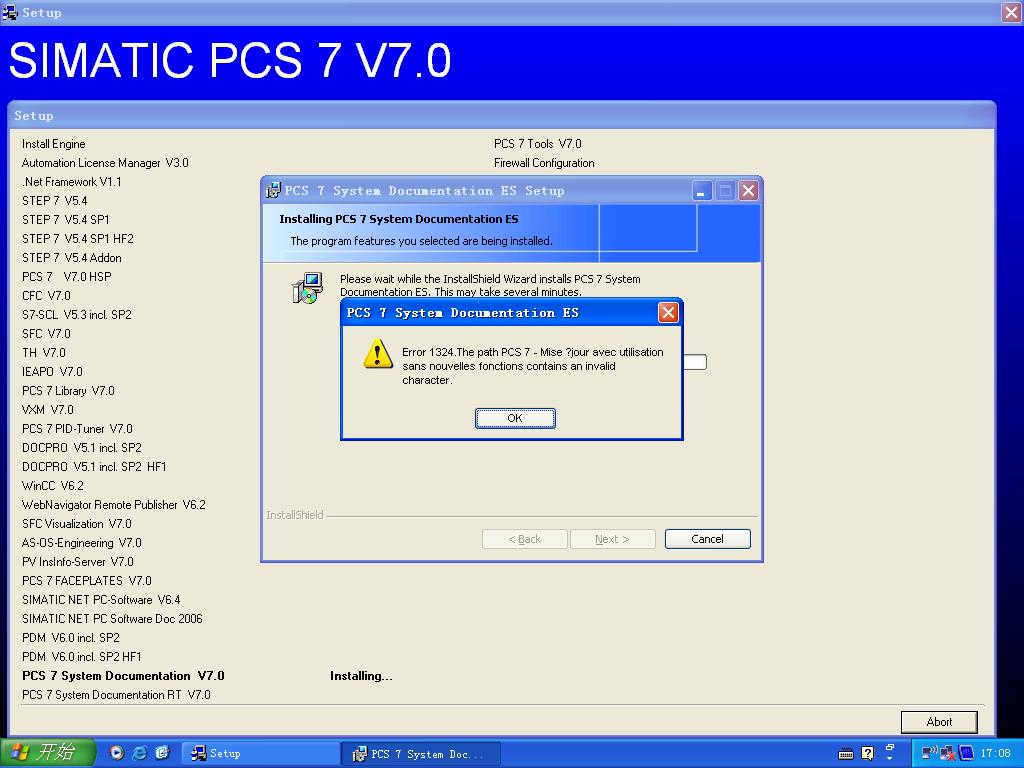Select 'SIMATIC NET PC Software Doc 2006' entry
Viewport: 1024px width, 768px height.
pyautogui.click(x=112, y=618)
